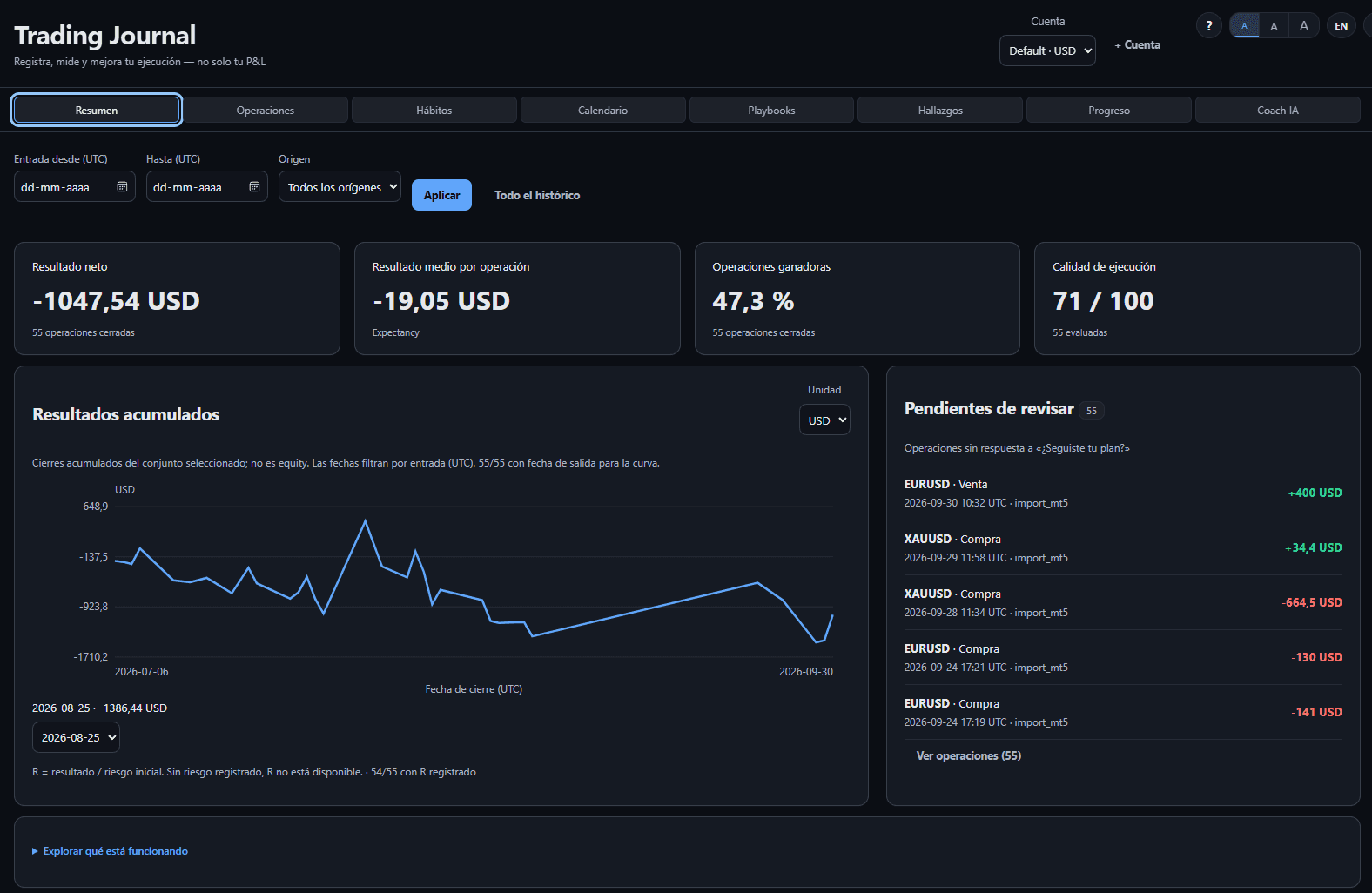Focus the Entrada desde (UTC) date field

click(x=75, y=187)
